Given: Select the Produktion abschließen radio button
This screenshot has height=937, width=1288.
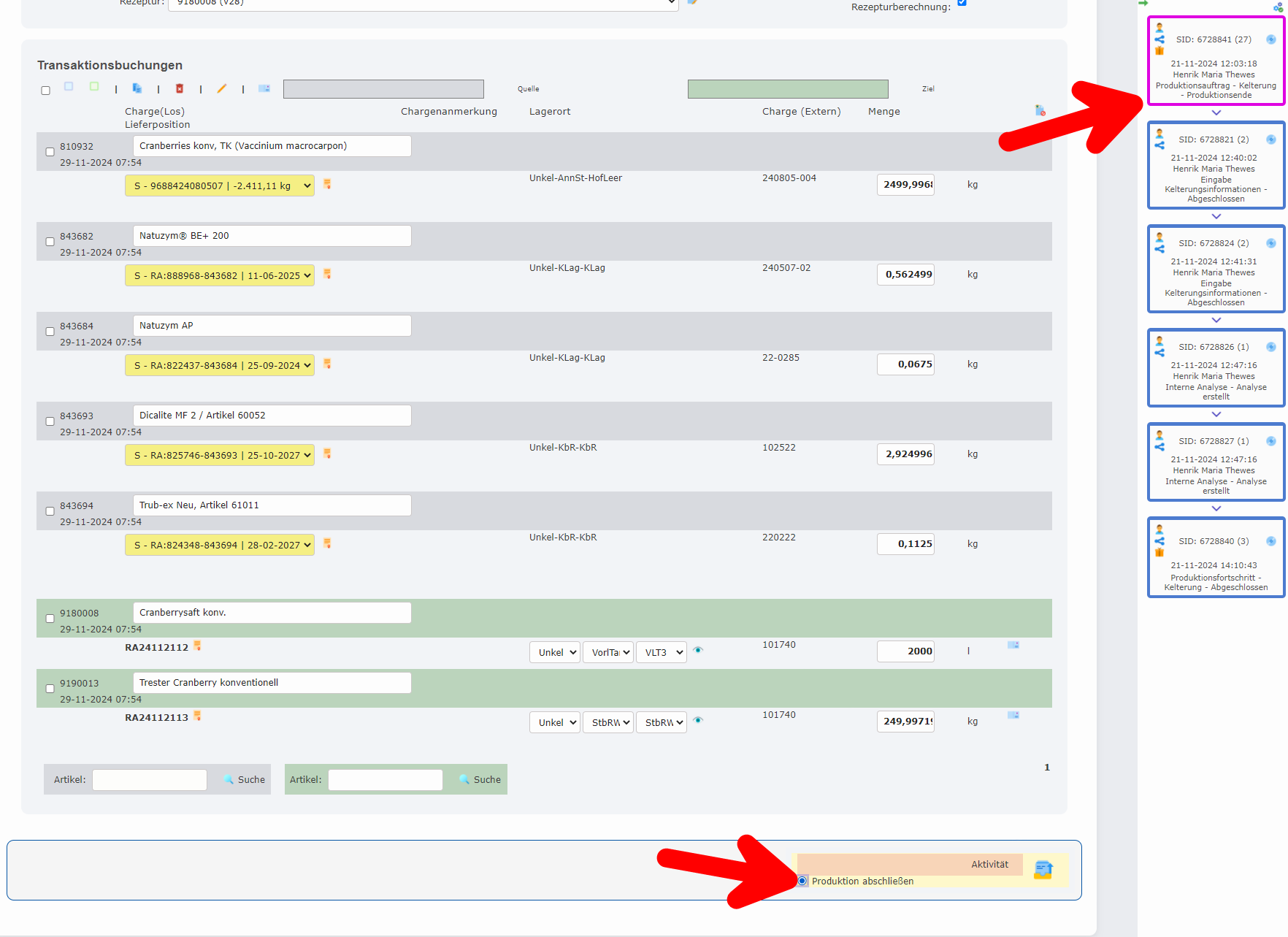Looking at the screenshot, I should 802,881.
